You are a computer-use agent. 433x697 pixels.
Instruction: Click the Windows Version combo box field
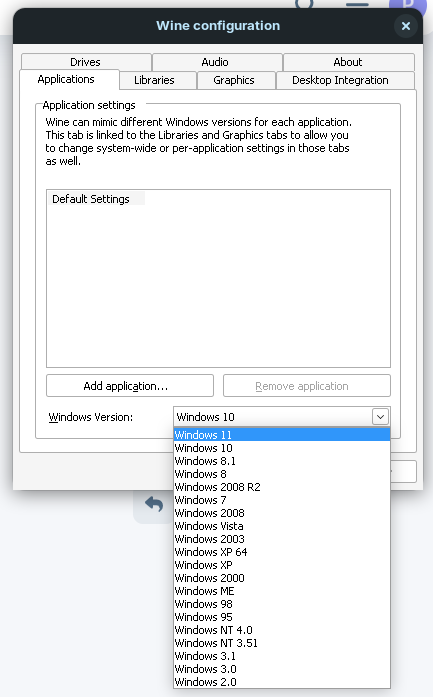(x=282, y=417)
